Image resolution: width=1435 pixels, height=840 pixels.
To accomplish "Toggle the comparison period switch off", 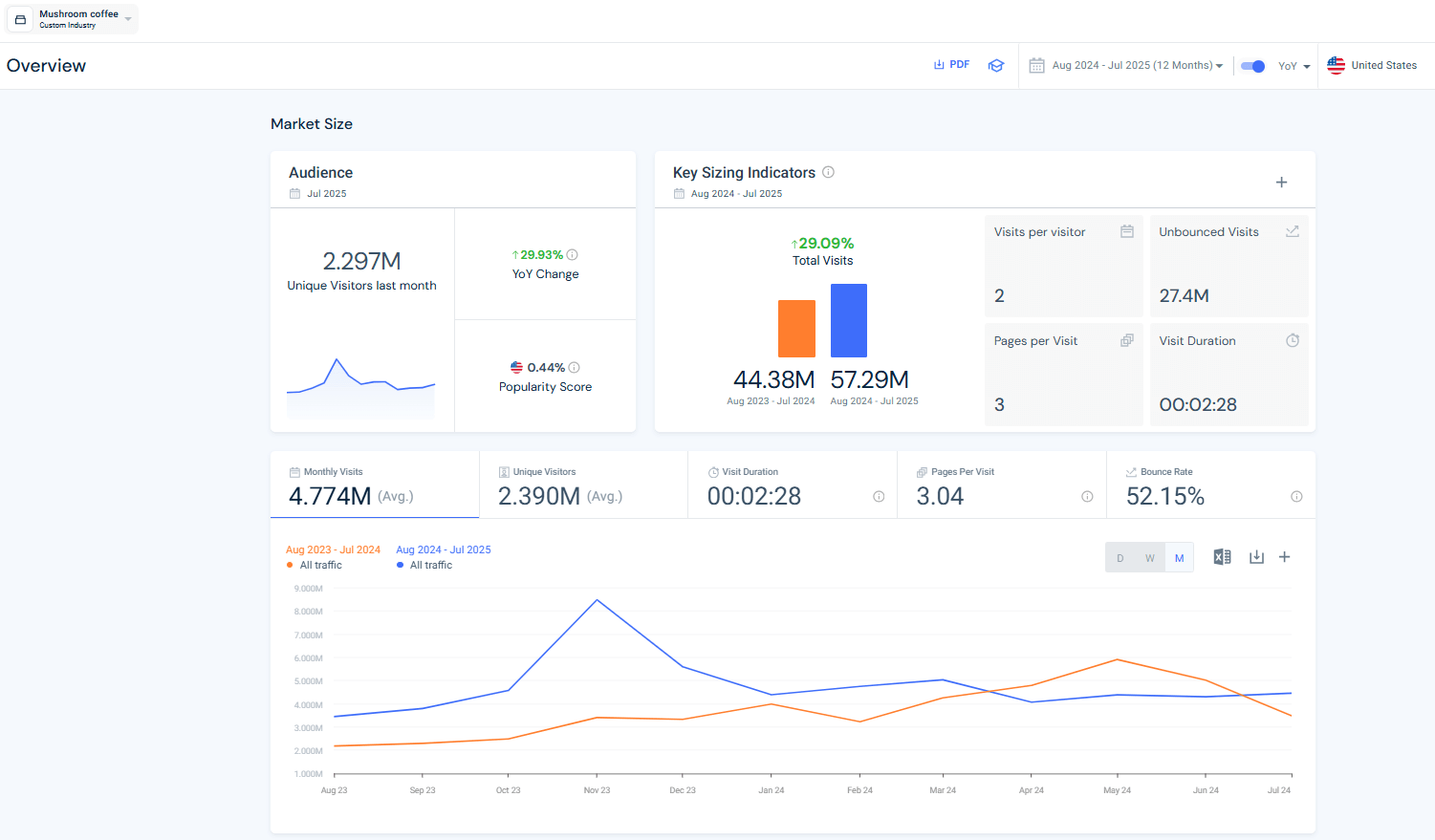I will (x=1252, y=66).
